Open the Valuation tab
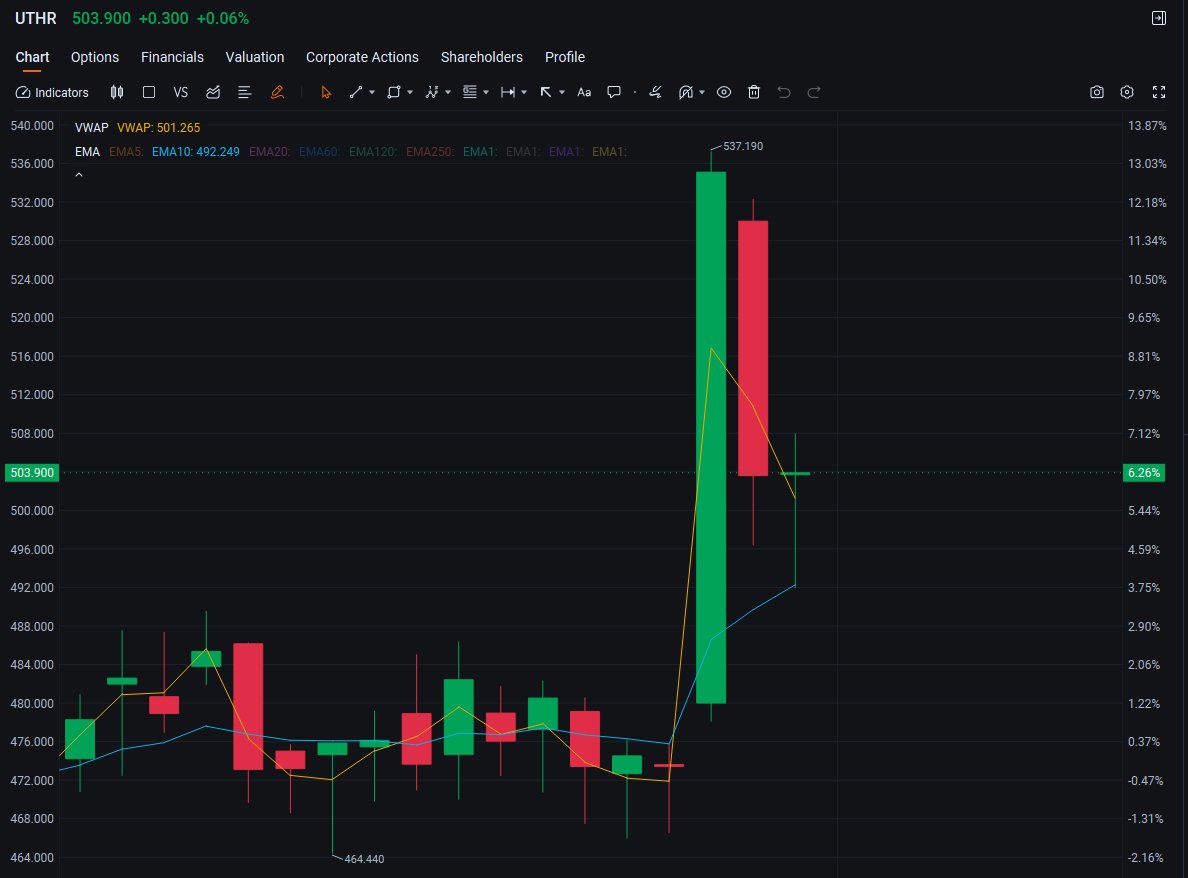 [x=255, y=58]
